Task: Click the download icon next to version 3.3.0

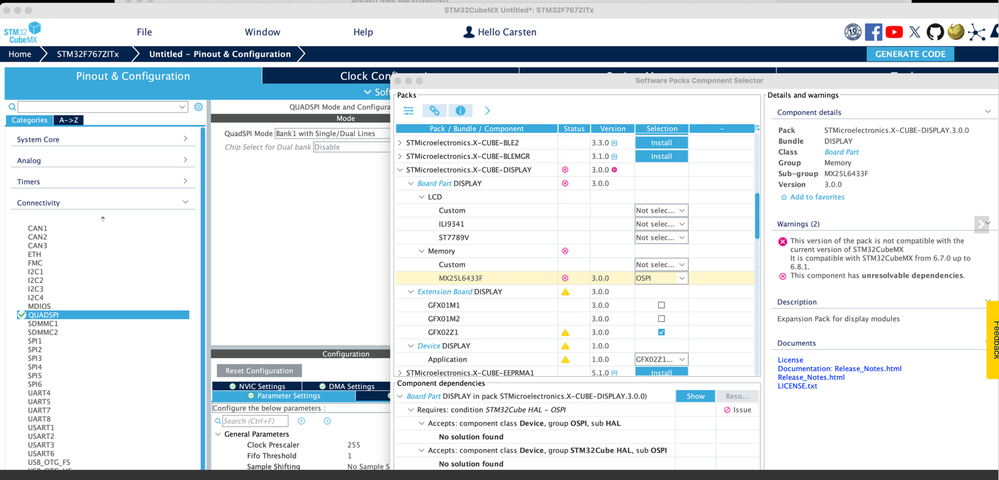Action: [x=615, y=143]
